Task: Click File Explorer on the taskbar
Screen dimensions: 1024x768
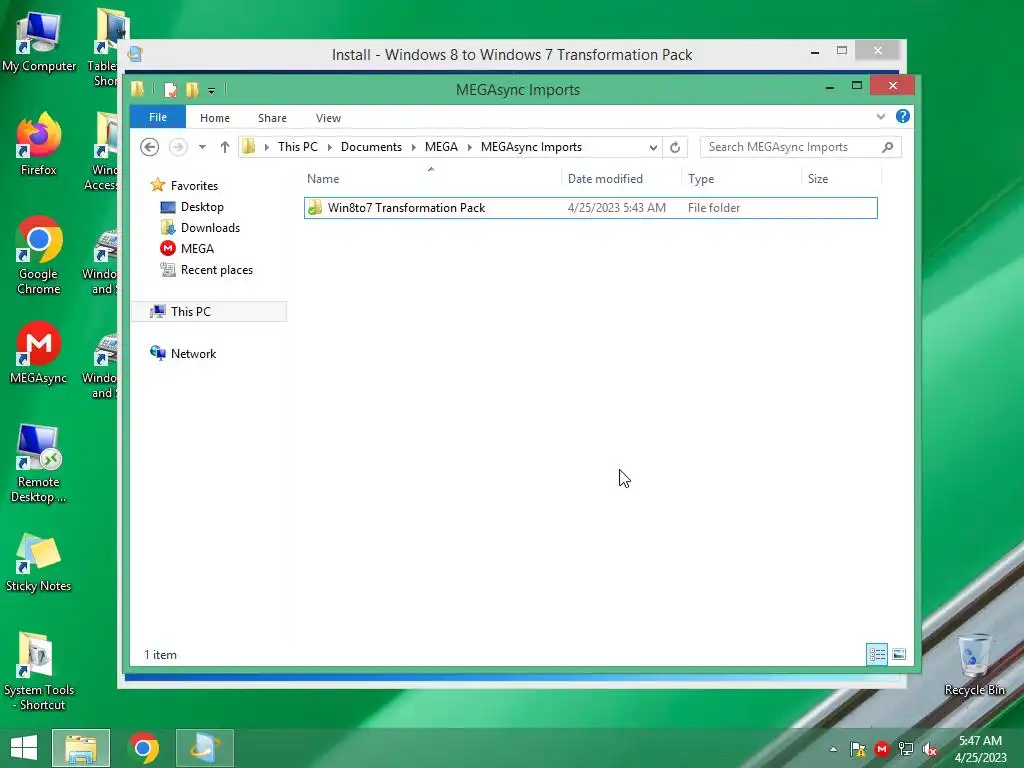Action: (x=81, y=748)
